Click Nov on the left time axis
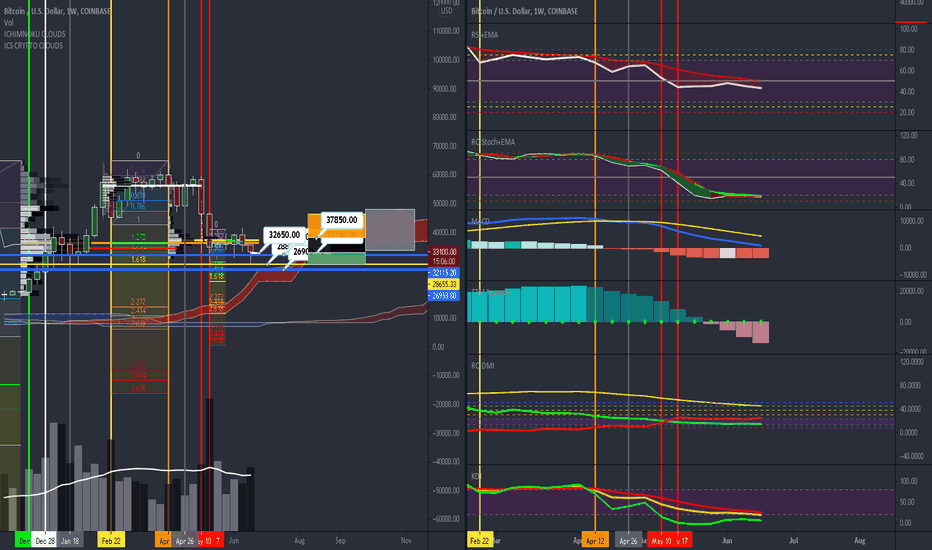932x550 pixels. (x=406, y=540)
